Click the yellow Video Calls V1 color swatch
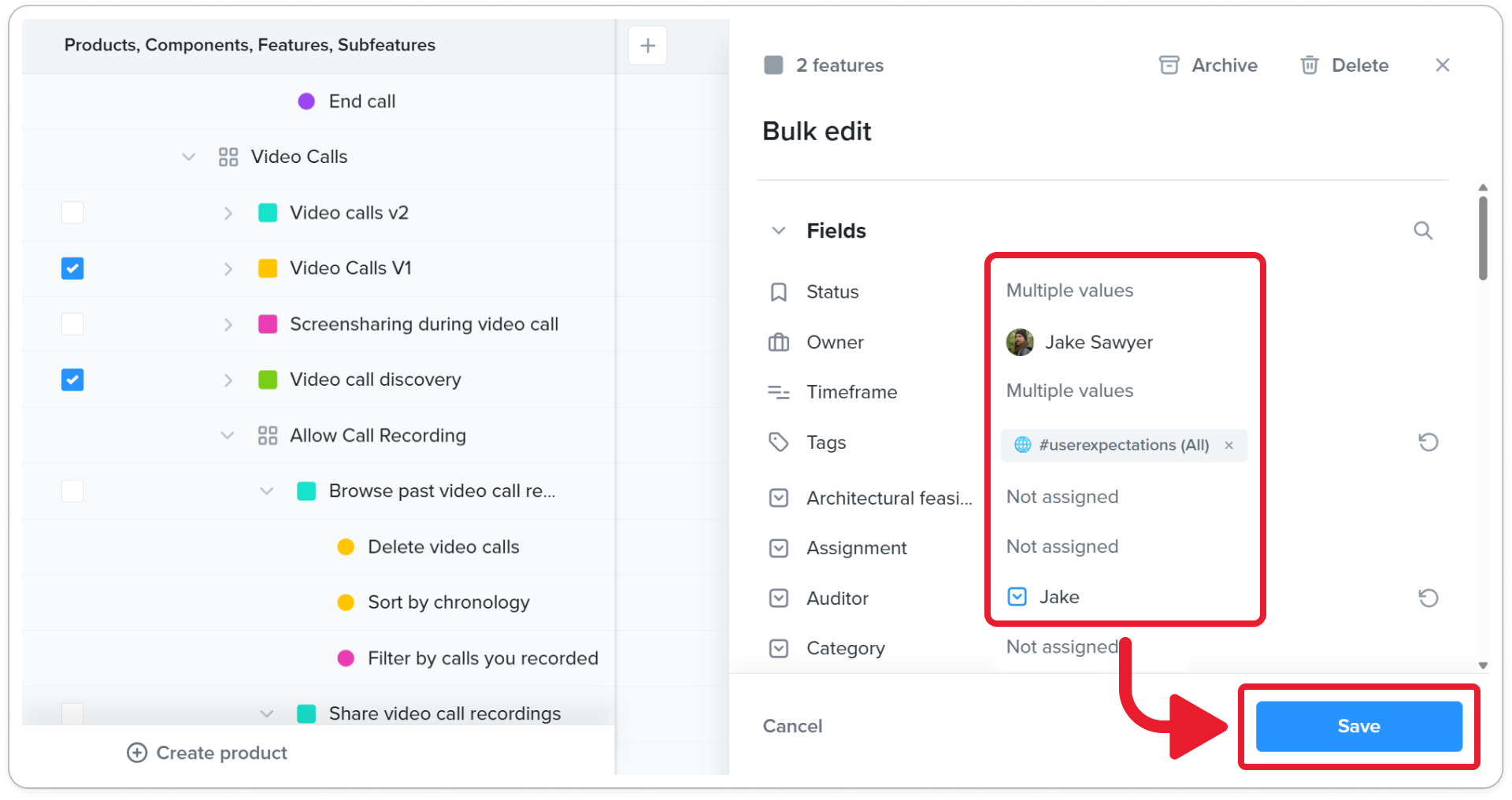This screenshot has width=1512, height=800. point(268,269)
